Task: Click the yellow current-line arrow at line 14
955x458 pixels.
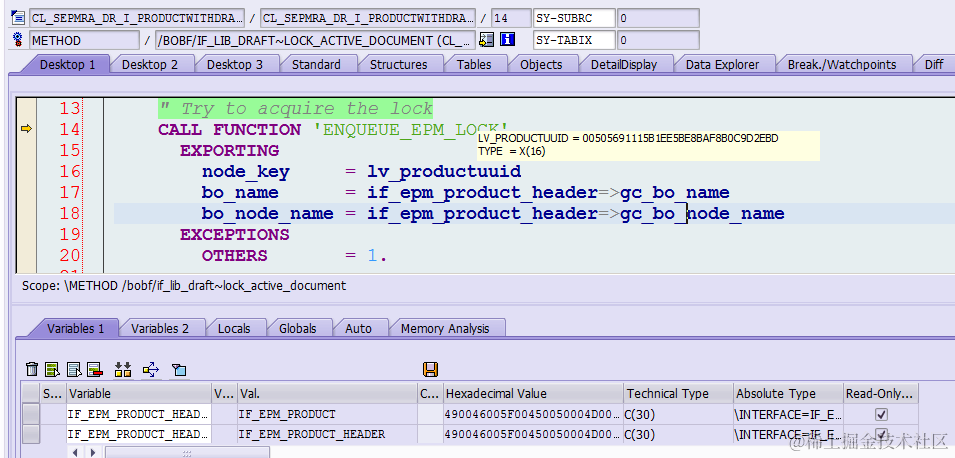Action: [26, 129]
